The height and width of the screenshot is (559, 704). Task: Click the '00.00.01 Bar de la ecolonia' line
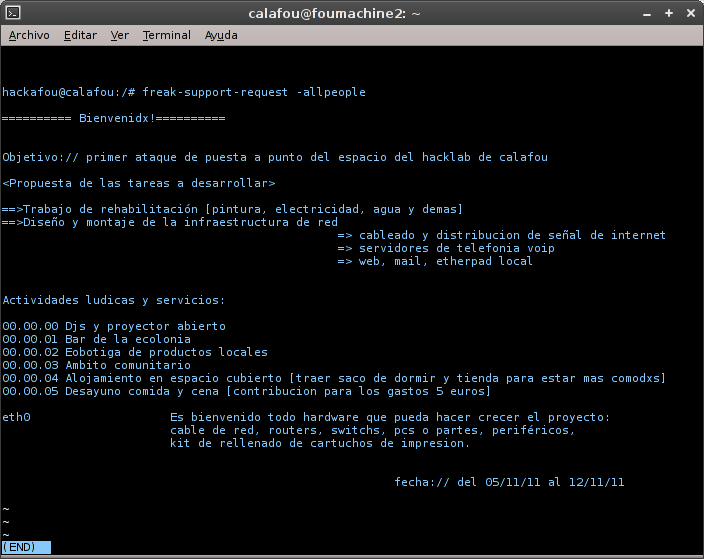(97, 339)
